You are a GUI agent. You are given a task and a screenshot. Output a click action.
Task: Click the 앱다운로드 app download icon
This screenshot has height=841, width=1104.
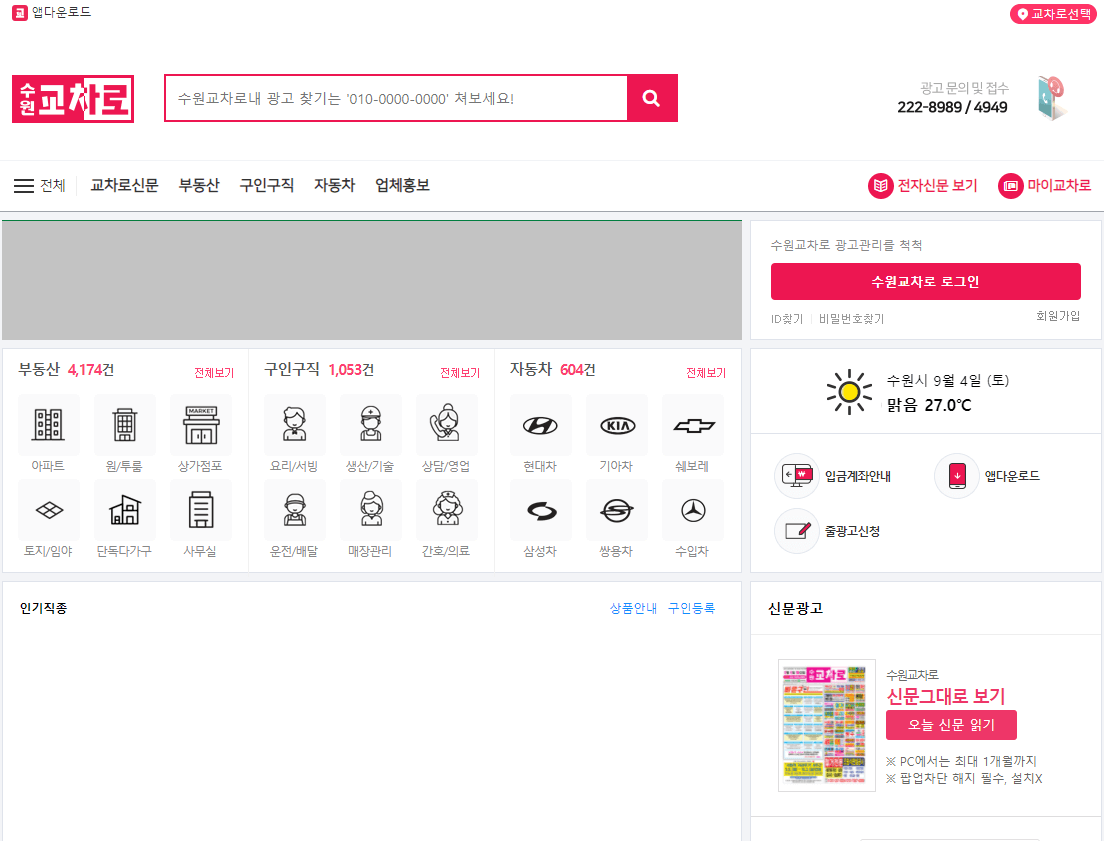tap(957, 476)
